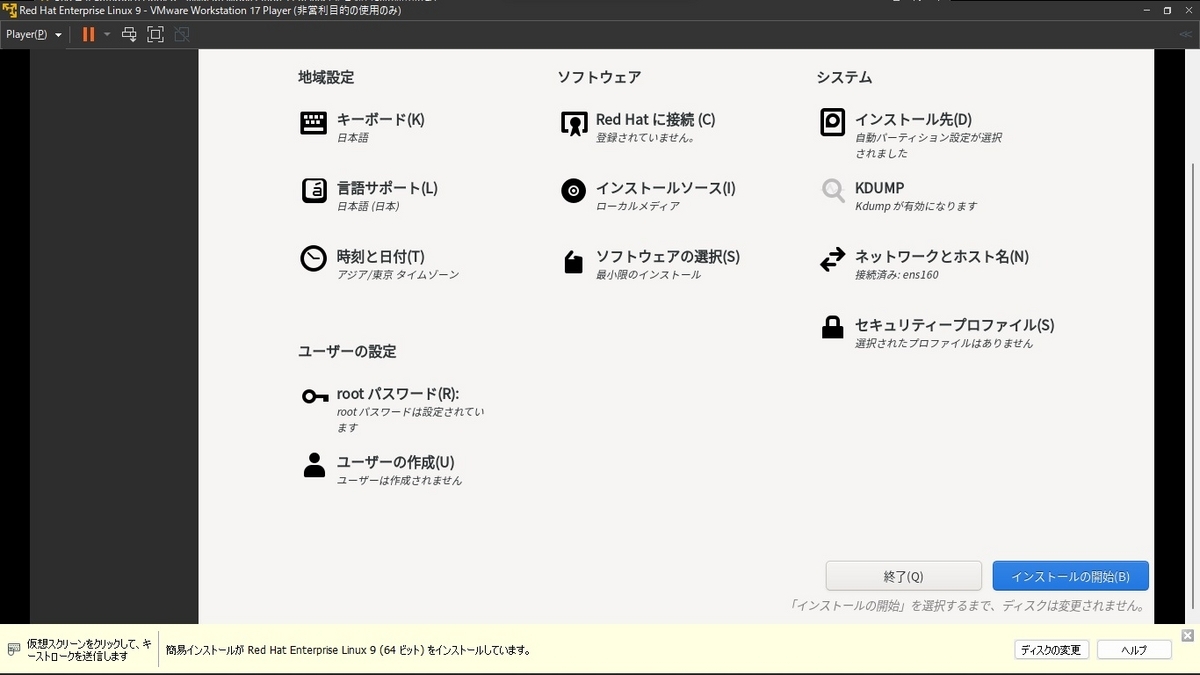The height and width of the screenshot is (675, 1200).
Task: Click the disc icon for インストールソース
Action: 573,191
